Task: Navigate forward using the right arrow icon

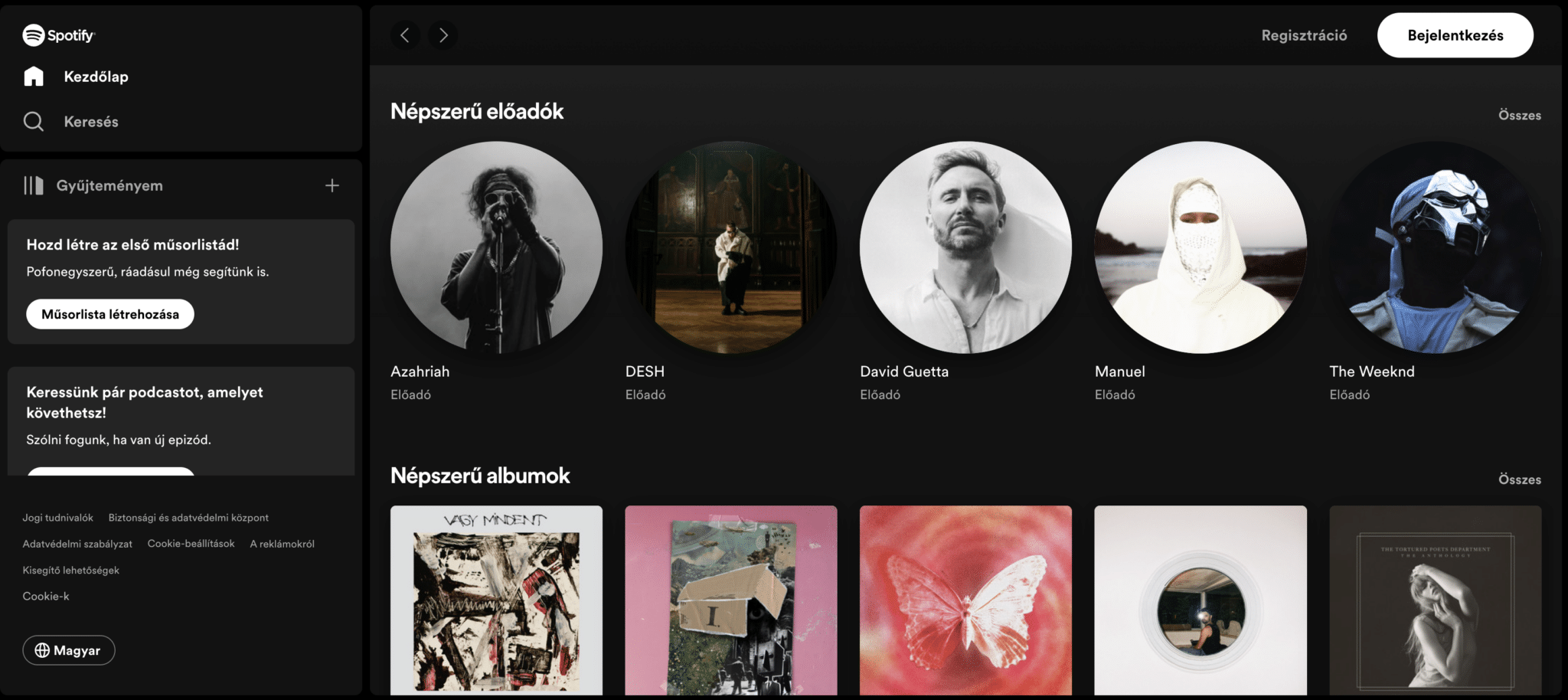Action: click(443, 34)
